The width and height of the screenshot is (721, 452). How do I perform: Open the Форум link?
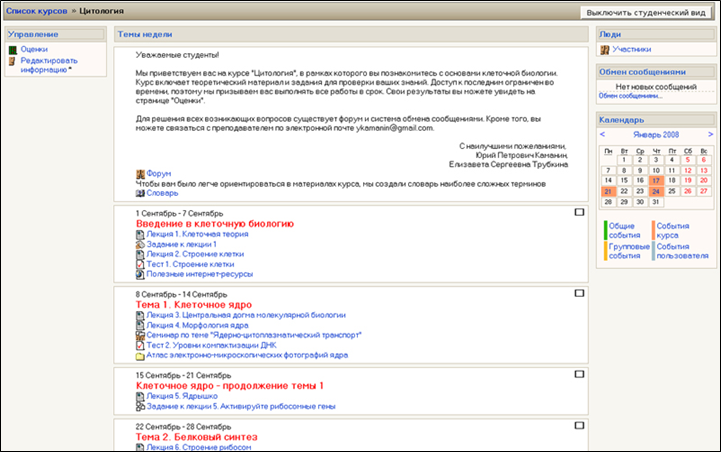tap(159, 174)
